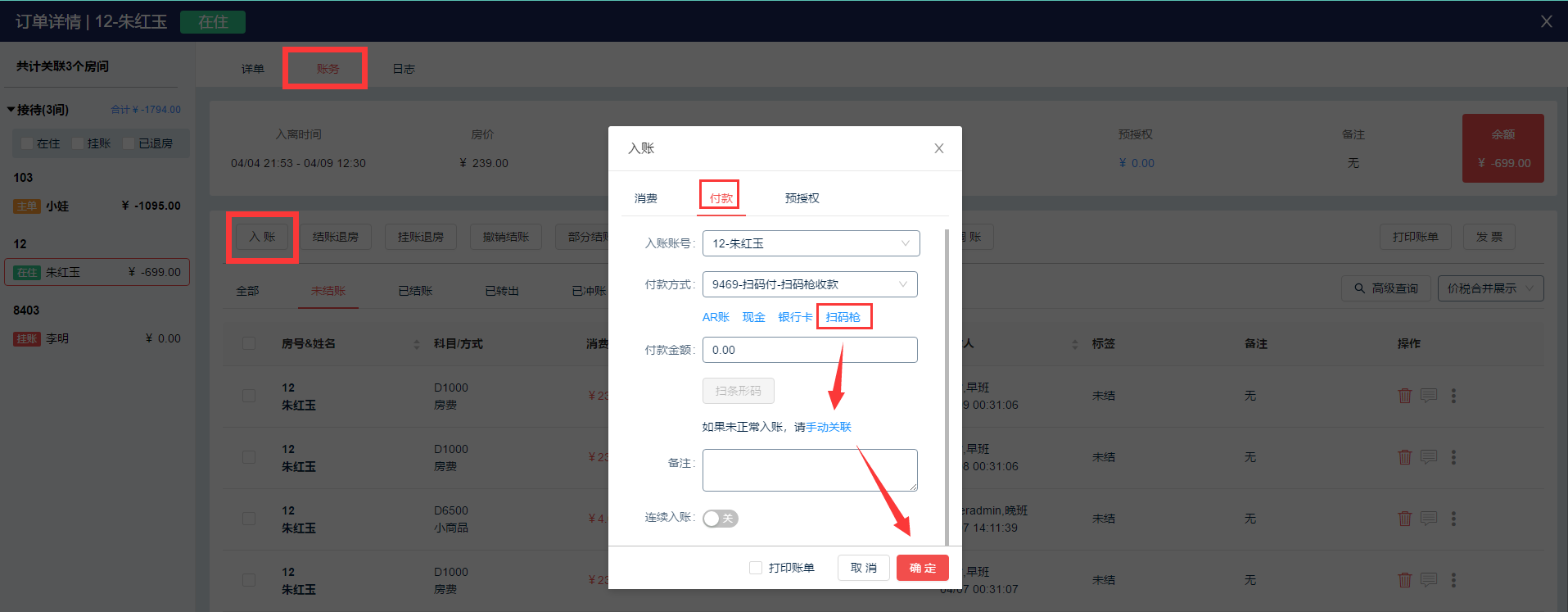Check the 在住 filter checkbox
The height and width of the screenshot is (612, 1568).
(x=27, y=143)
